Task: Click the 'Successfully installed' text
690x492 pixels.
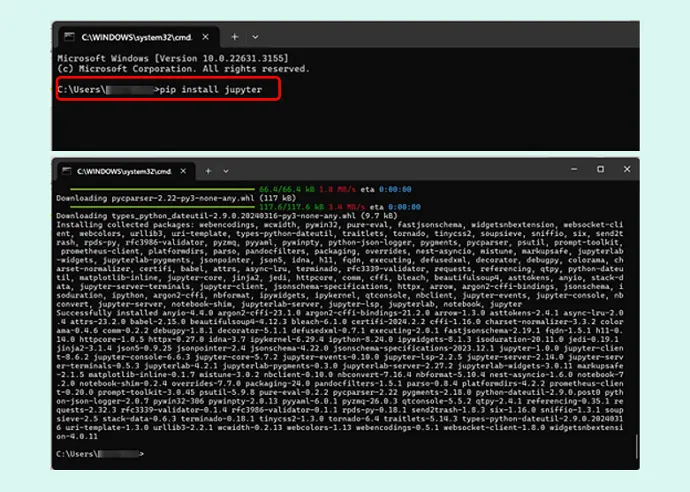Action: coord(106,313)
